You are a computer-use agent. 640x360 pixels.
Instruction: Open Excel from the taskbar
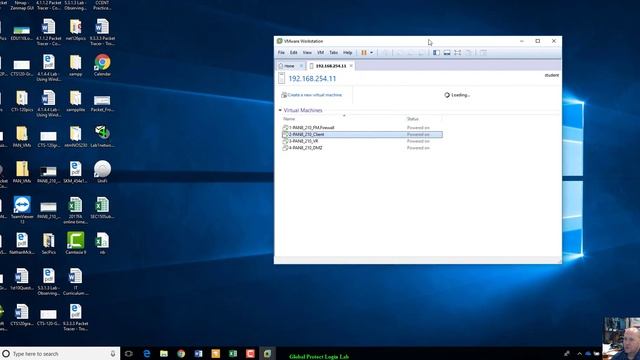coord(233,353)
